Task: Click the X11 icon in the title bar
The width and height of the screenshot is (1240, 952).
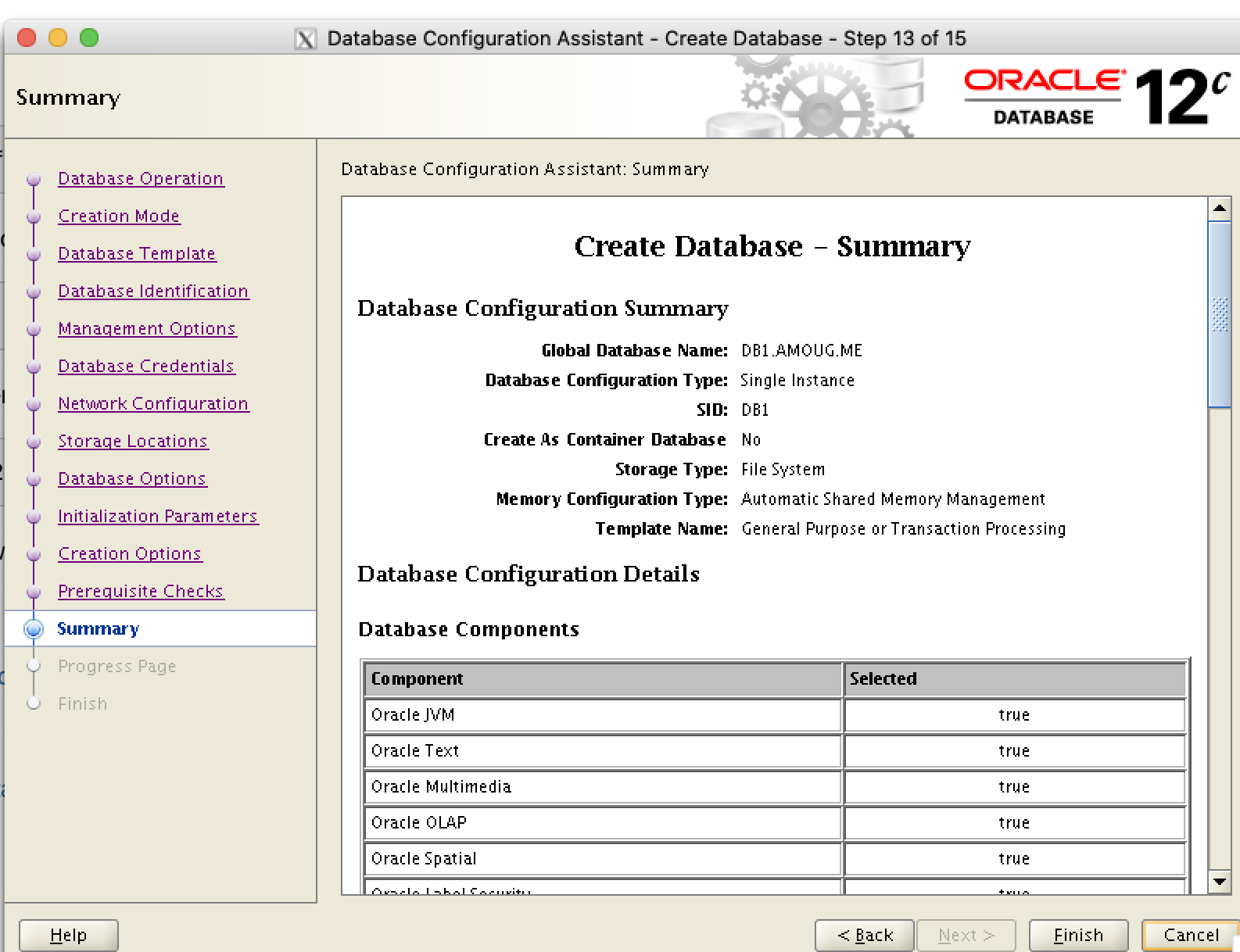Action: click(x=305, y=38)
